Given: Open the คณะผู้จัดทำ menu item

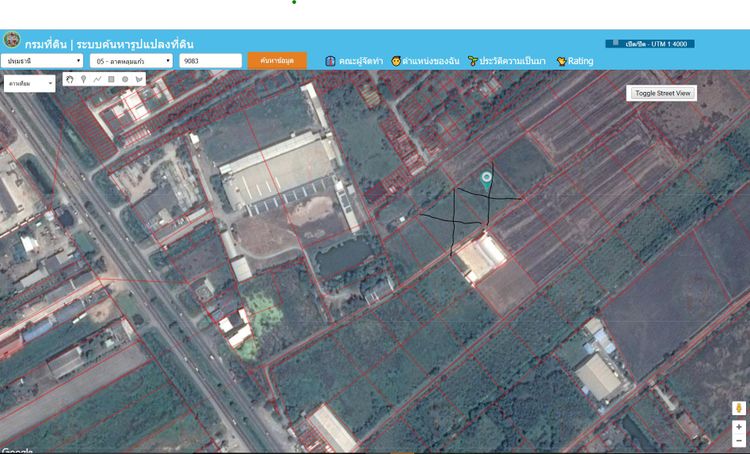Looking at the screenshot, I should click(353, 61).
